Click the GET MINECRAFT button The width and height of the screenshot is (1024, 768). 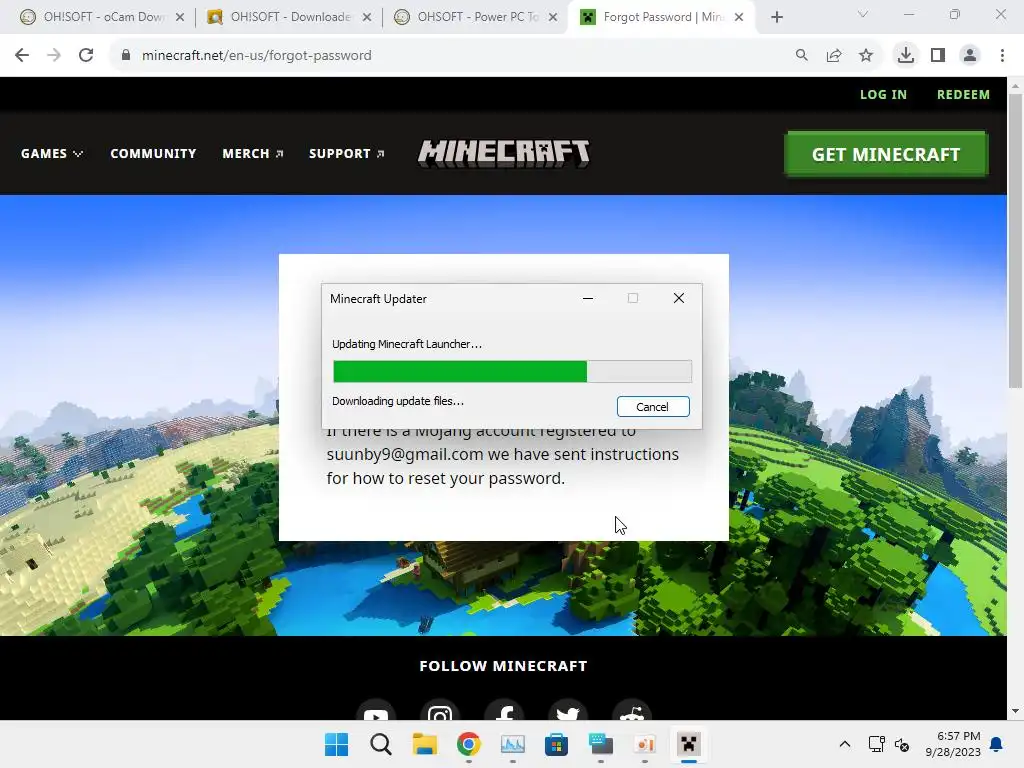(886, 154)
